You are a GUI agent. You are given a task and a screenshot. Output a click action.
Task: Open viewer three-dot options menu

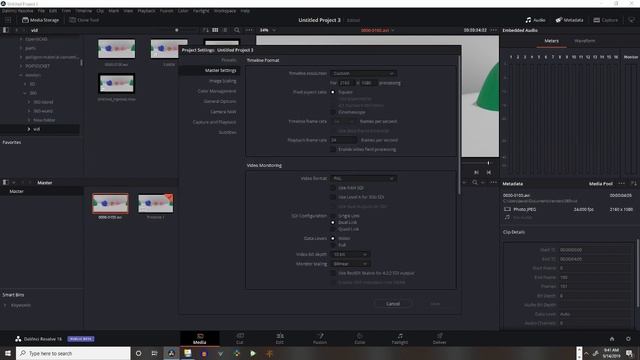(x=493, y=30)
